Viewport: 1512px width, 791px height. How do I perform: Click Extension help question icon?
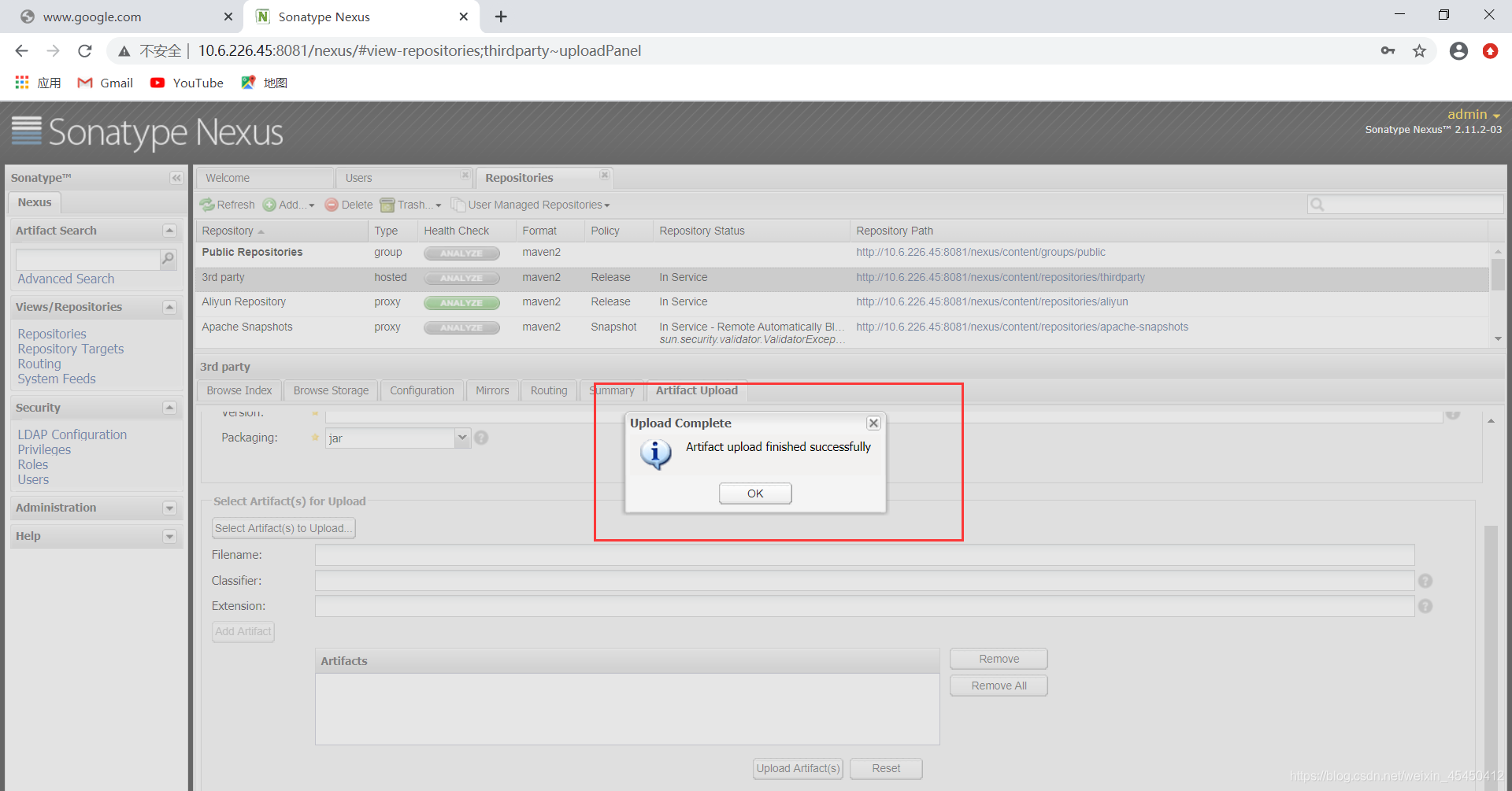[1425, 606]
